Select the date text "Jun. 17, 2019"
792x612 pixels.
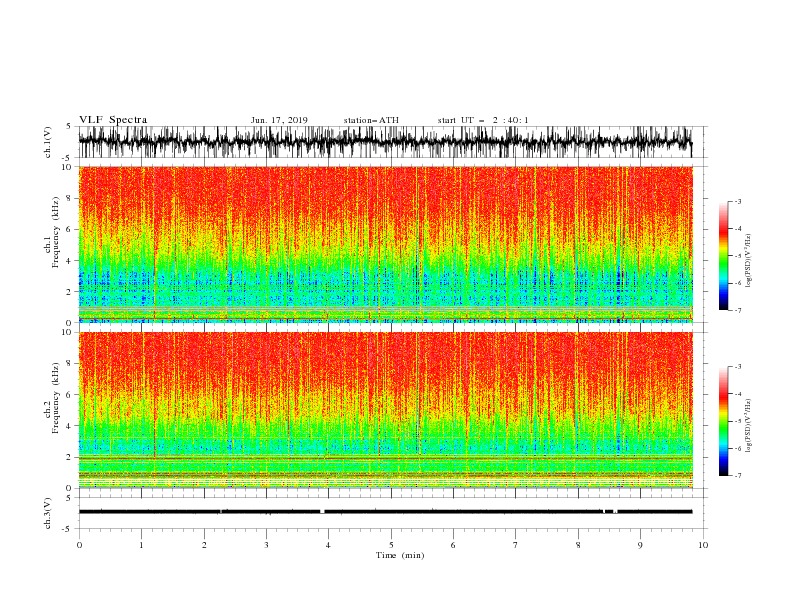click(x=279, y=120)
